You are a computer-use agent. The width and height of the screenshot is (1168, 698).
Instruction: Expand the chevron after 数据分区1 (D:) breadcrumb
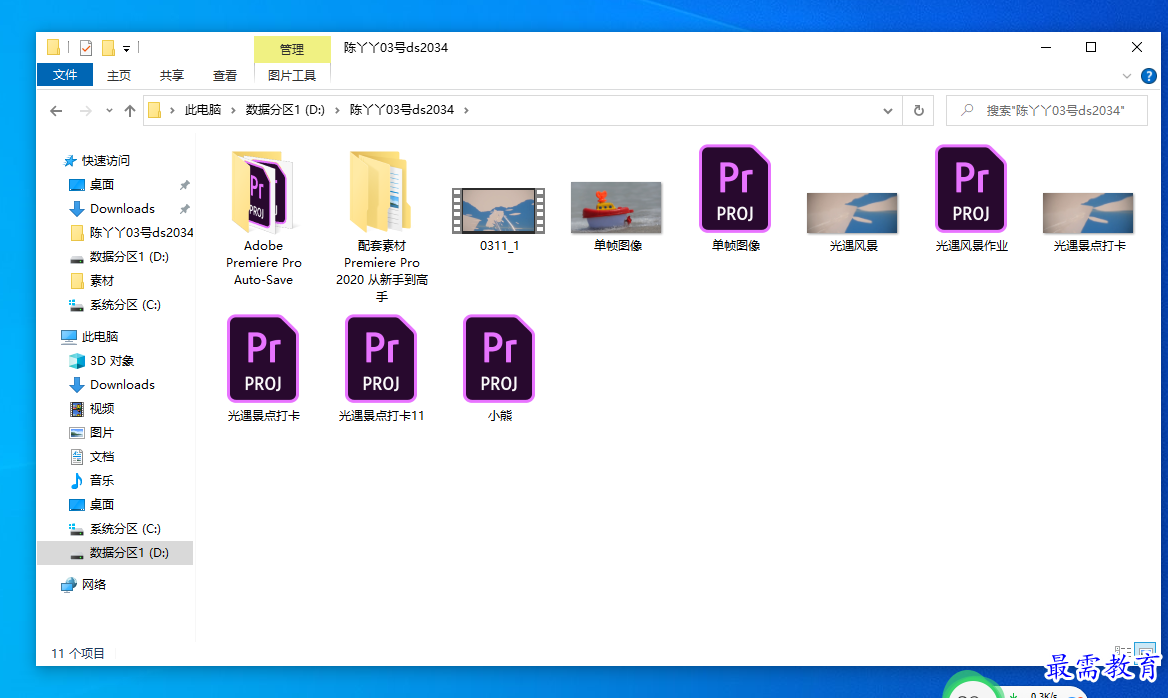(337, 110)
